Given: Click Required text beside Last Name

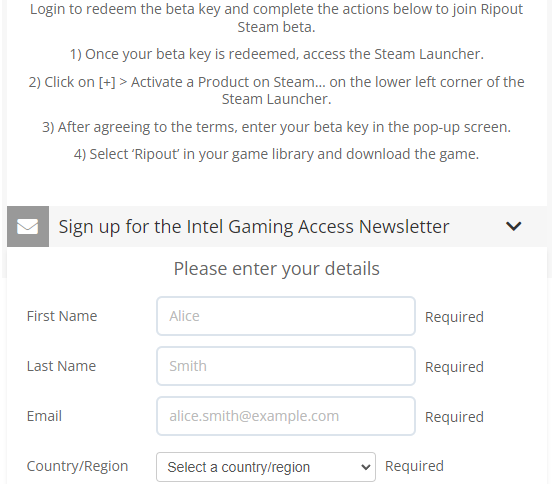Looking at the screenshot, I should point(454,367).
